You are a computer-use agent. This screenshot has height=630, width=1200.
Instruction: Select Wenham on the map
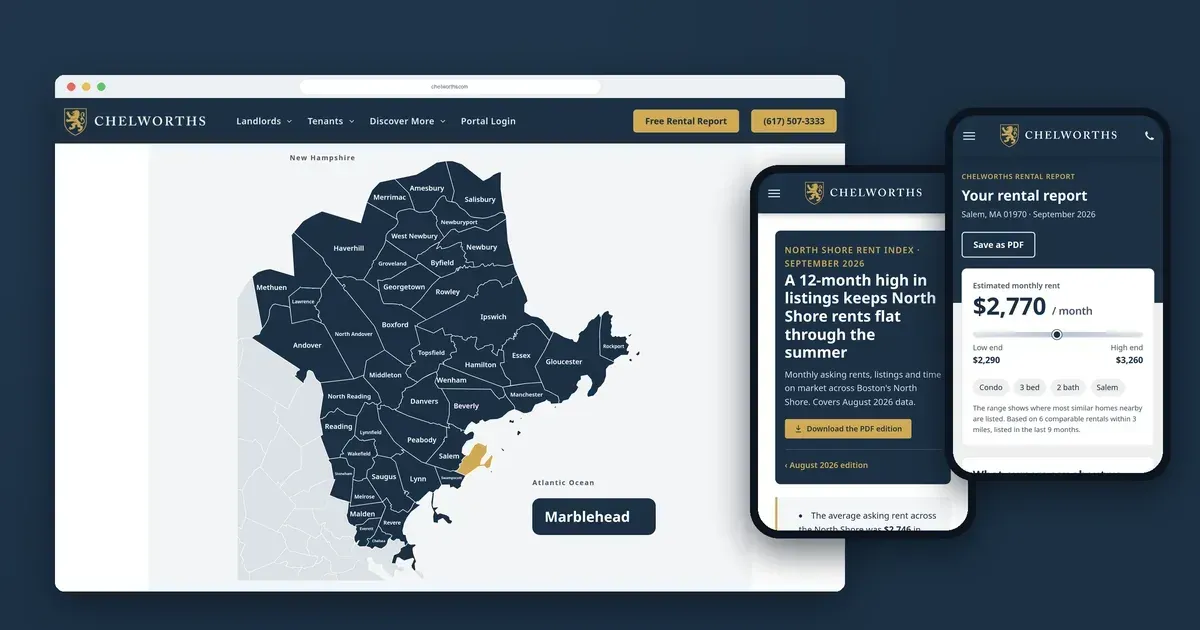point(451,380)
